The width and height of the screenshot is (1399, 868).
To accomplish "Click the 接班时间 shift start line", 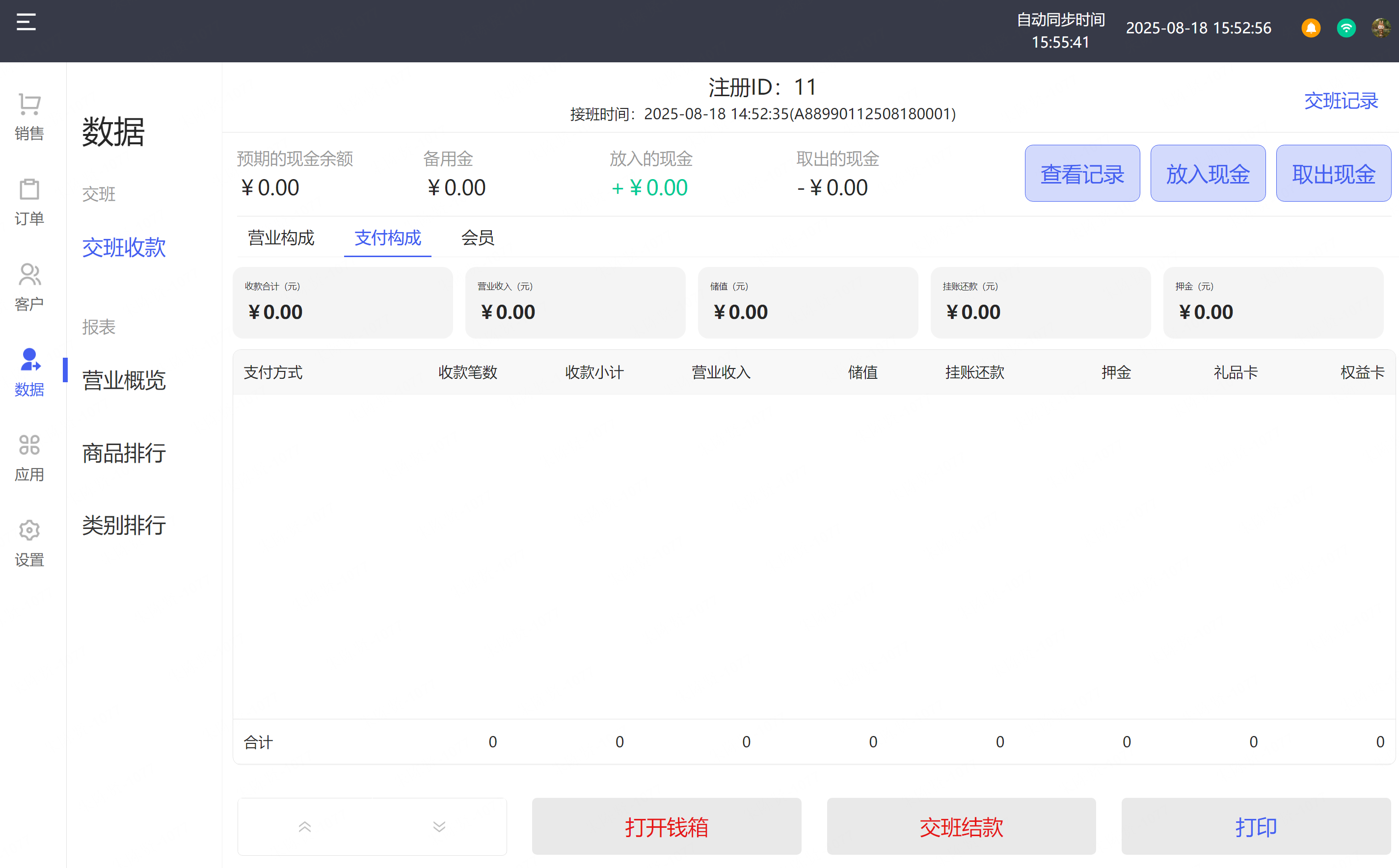I will [763, 114].
